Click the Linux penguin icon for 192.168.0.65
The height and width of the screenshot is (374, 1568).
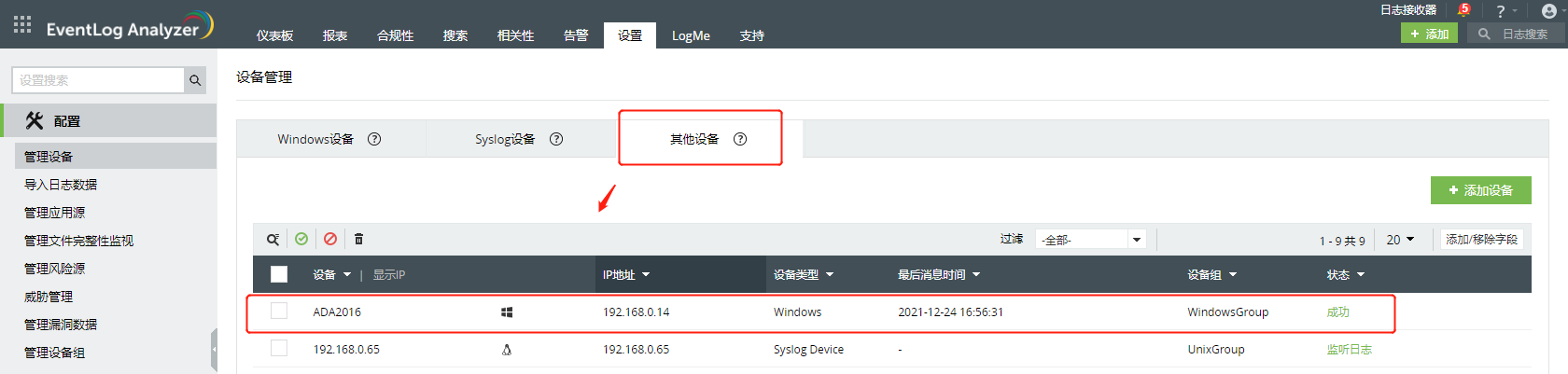507,350
